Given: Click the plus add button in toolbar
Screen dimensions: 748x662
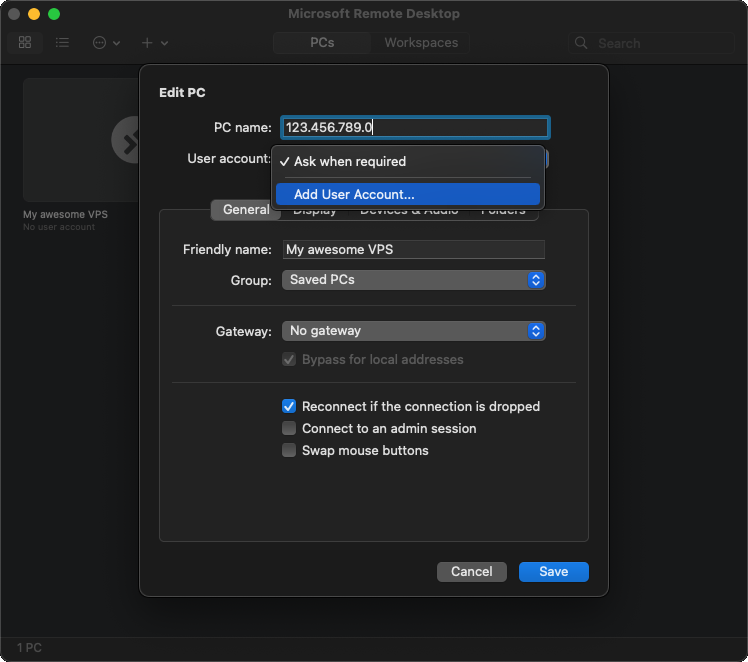Looking at the screenshot, I should click(x=154, y=43).
